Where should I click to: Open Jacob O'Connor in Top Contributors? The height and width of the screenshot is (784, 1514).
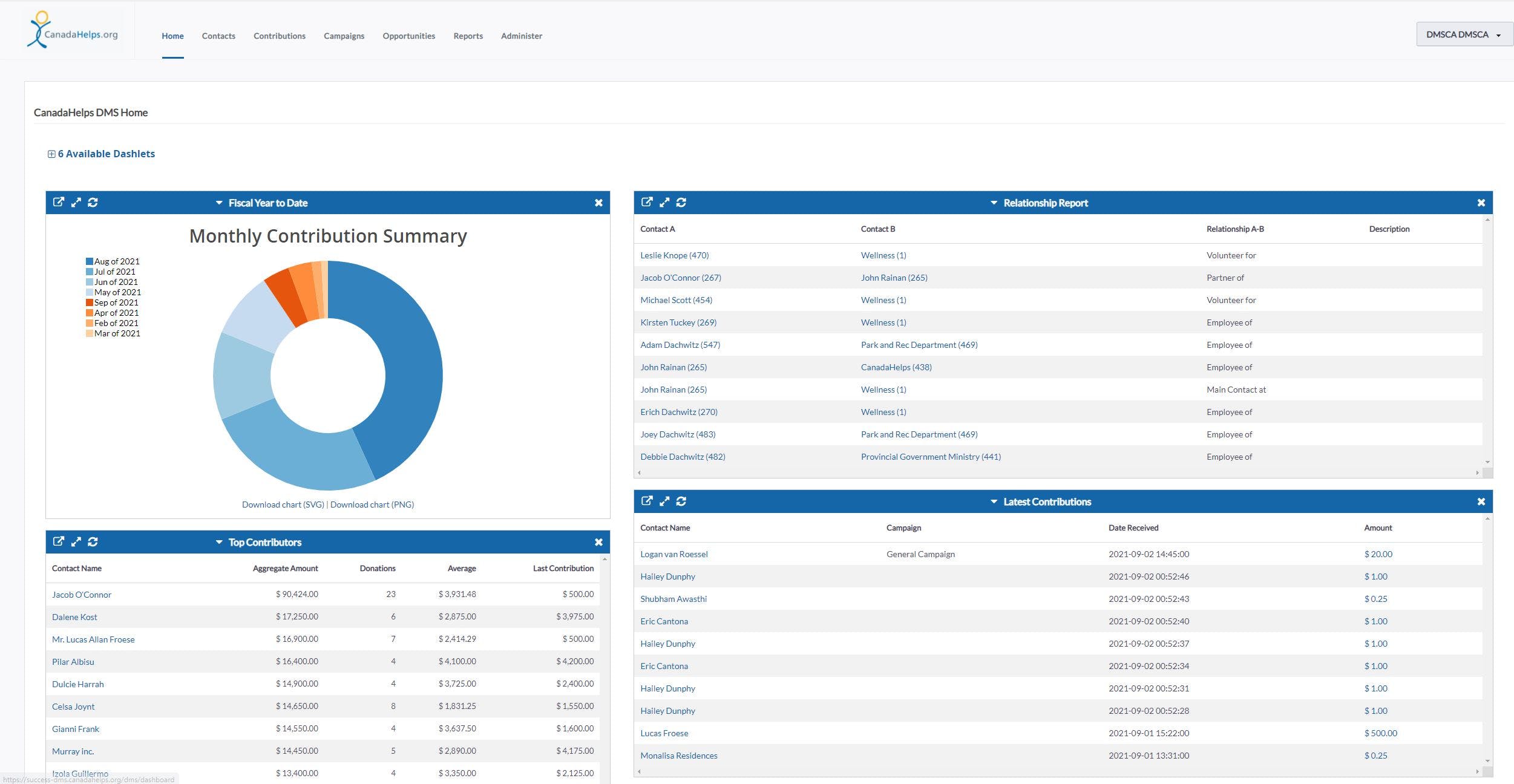(x=82, y=595)
